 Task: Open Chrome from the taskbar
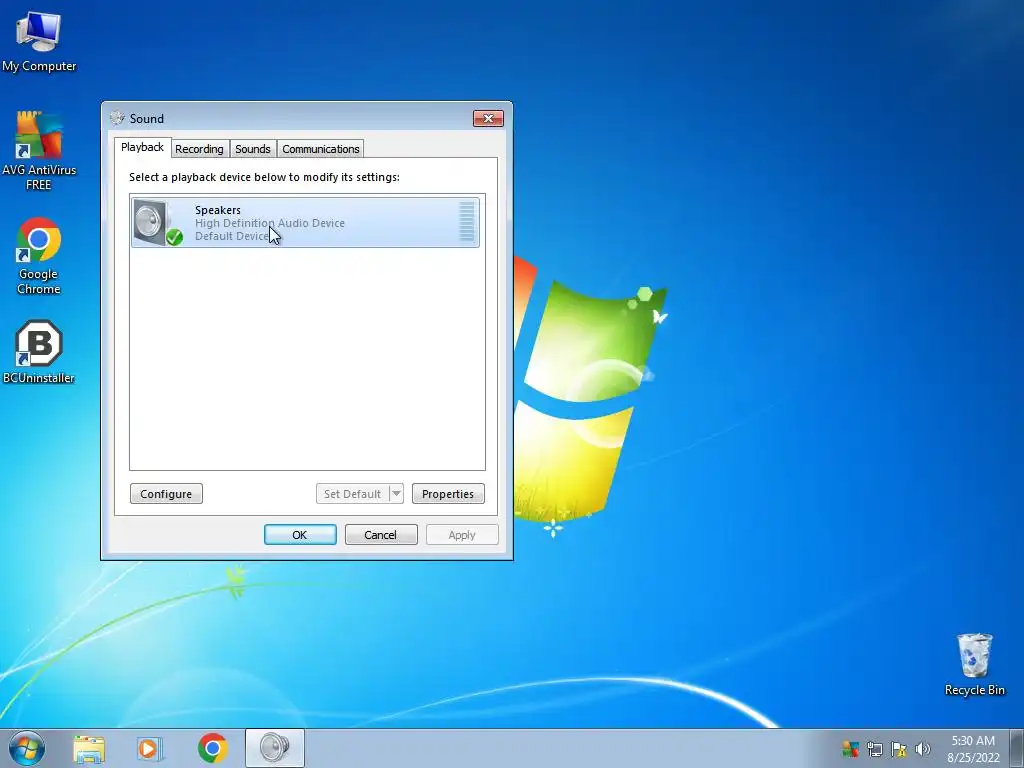[x=212, y=748]
